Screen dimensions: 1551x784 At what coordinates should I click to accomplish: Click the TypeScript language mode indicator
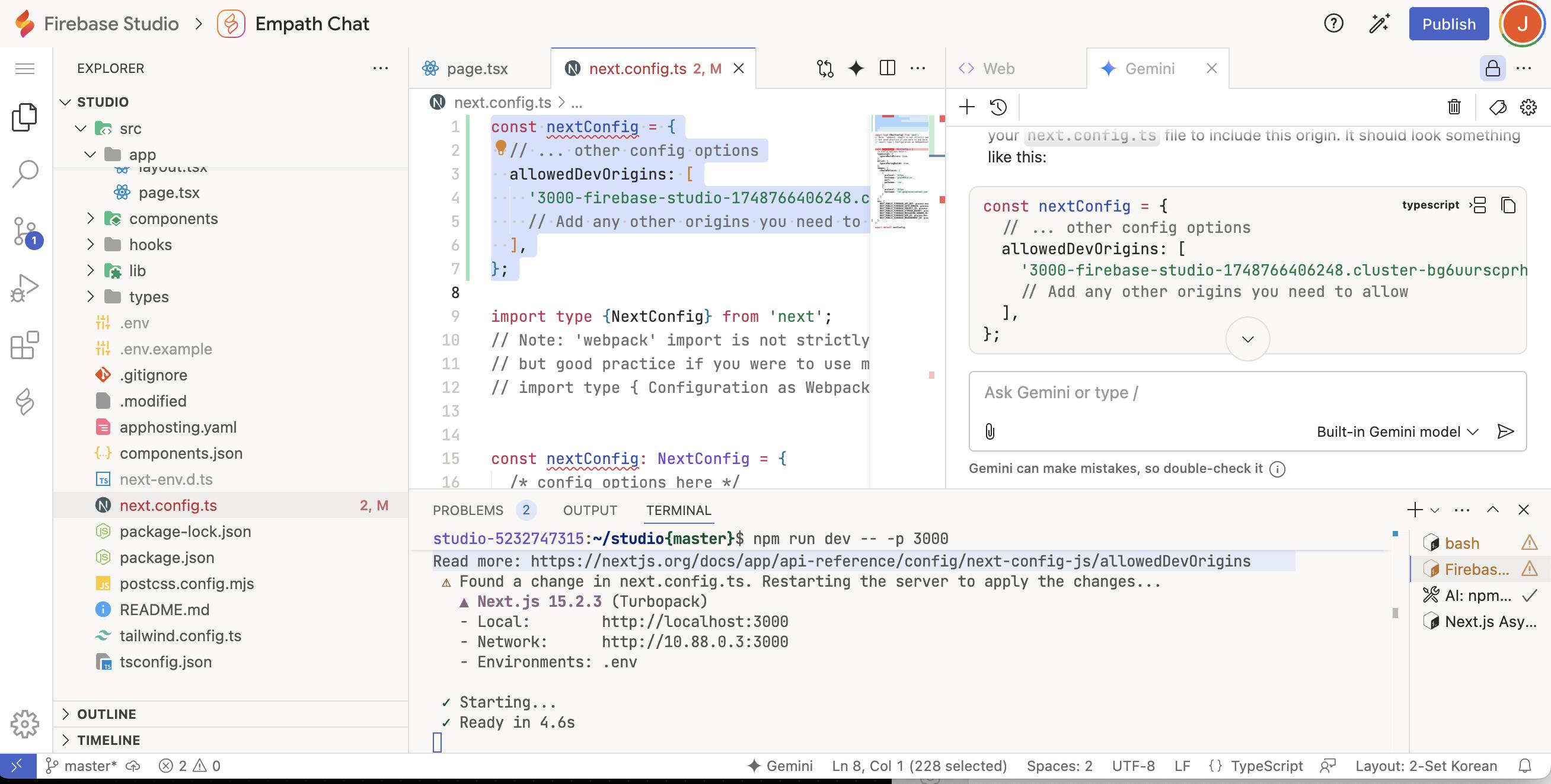(1266, 766)
